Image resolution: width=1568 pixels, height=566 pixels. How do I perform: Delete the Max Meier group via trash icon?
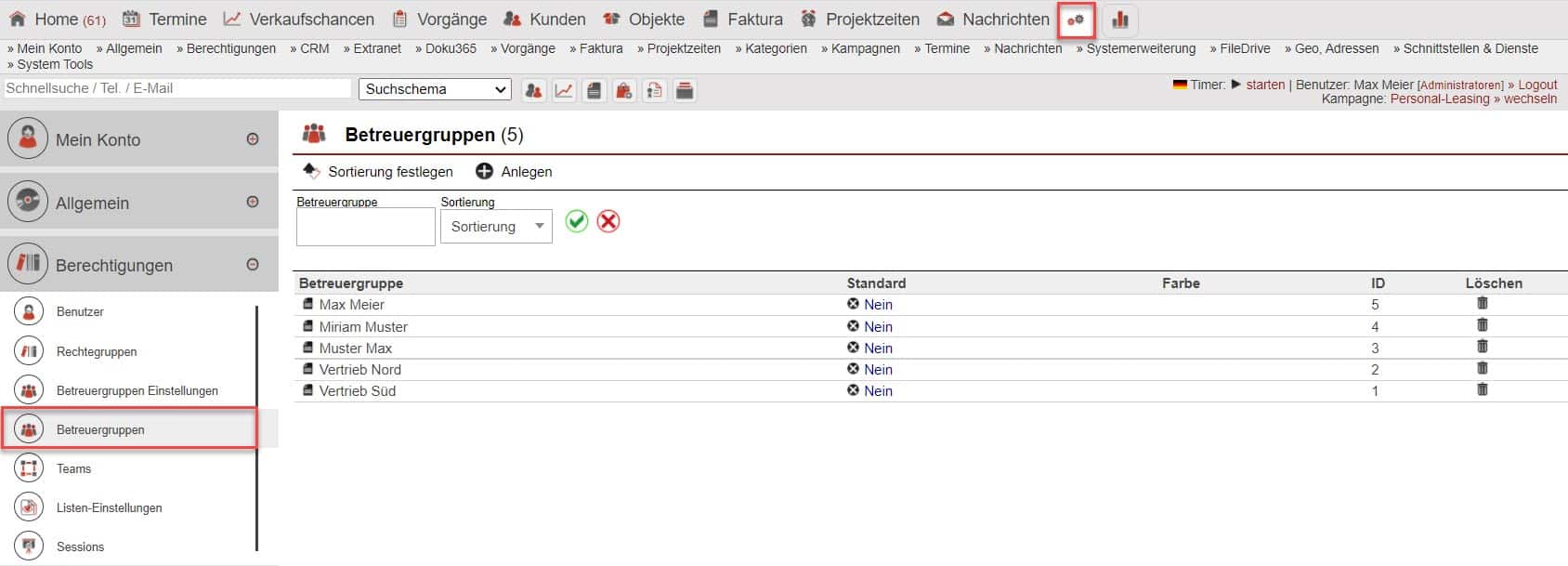pos(1482,304)
